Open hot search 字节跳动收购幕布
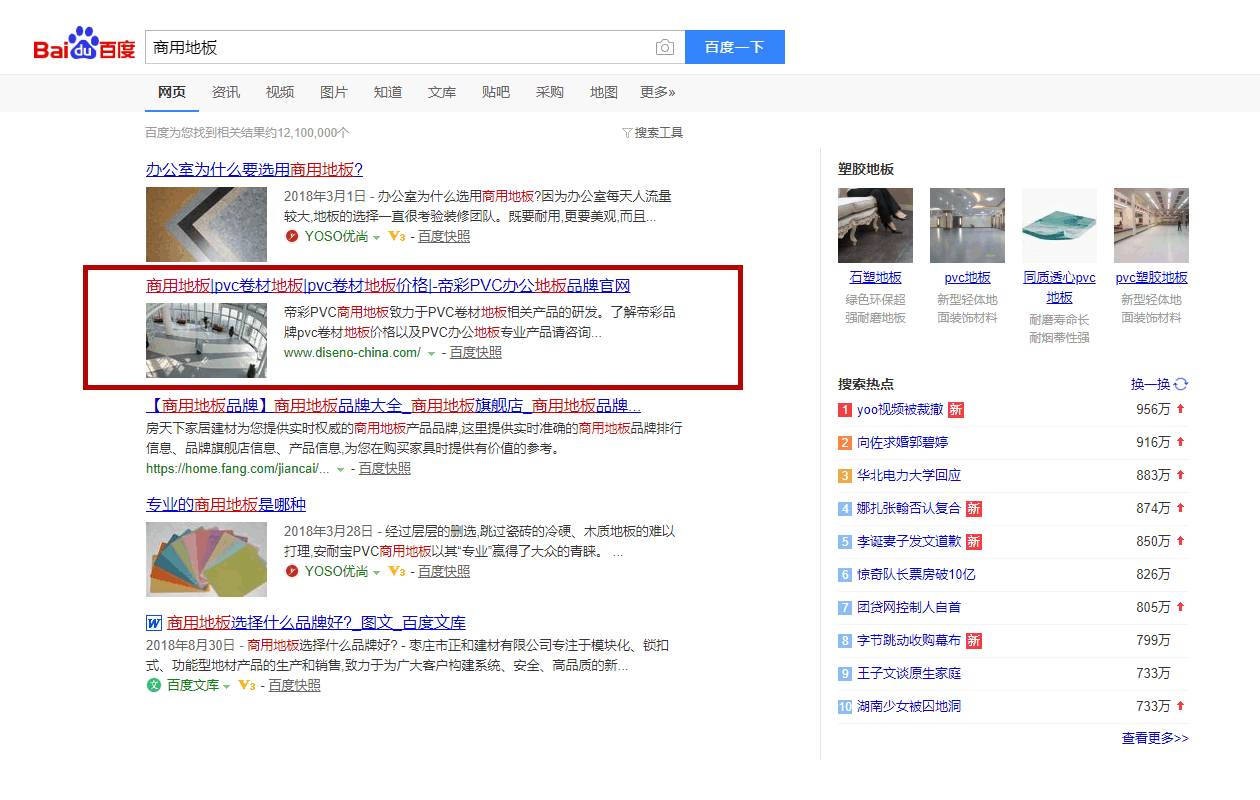This screenshot has height=800, width=1260. coord(909,641)
